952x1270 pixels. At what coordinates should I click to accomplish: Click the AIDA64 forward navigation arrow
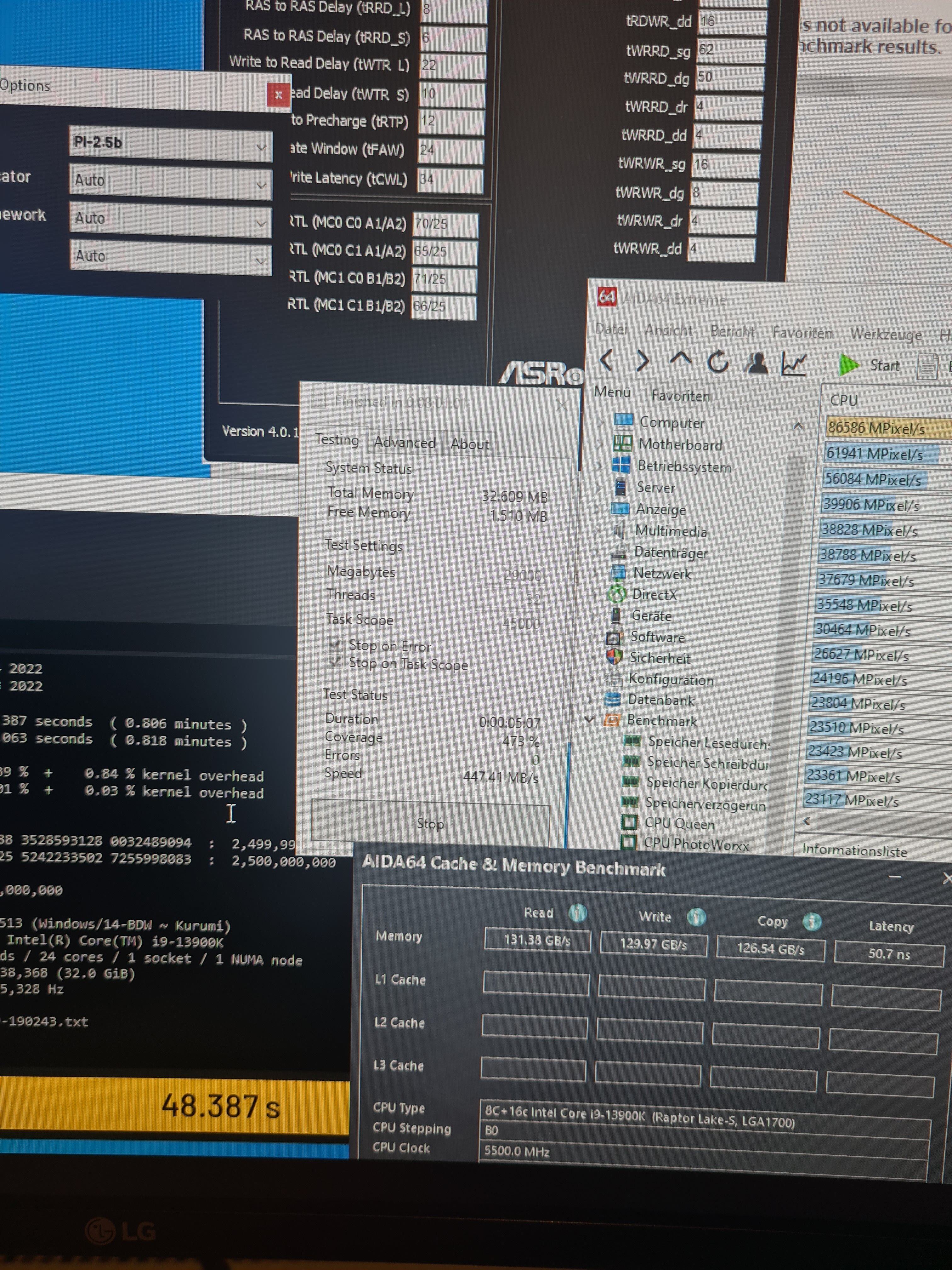point(643,361)
